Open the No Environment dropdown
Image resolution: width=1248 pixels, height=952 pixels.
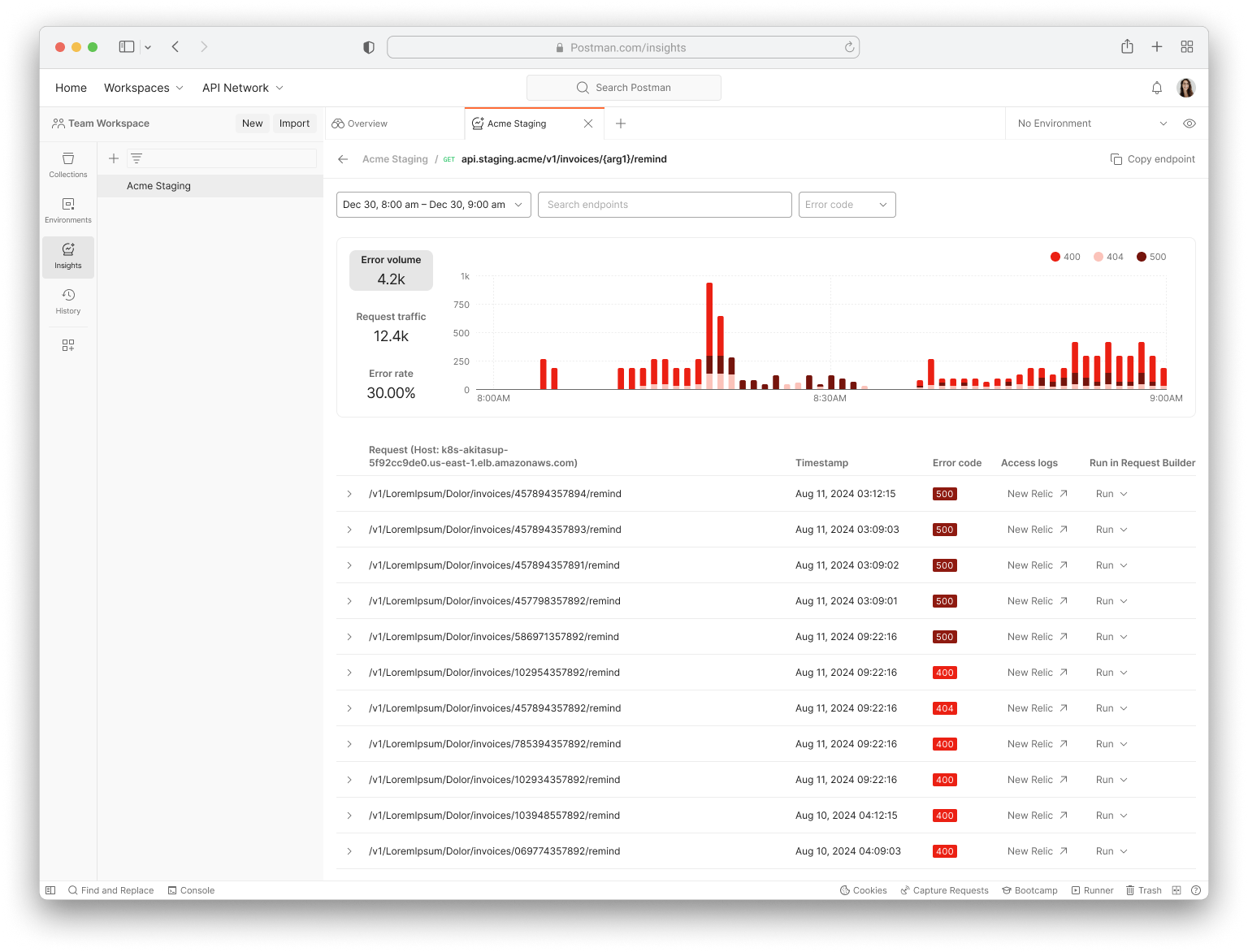tap(1092, 123)
